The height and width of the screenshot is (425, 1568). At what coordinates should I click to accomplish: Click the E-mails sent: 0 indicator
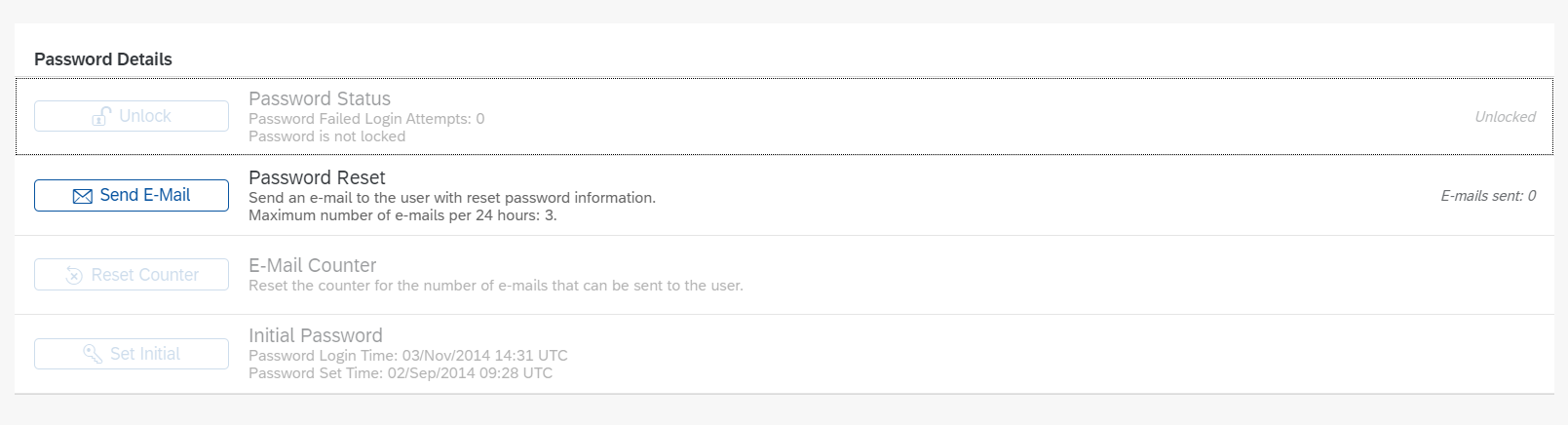click(1488, 196)
